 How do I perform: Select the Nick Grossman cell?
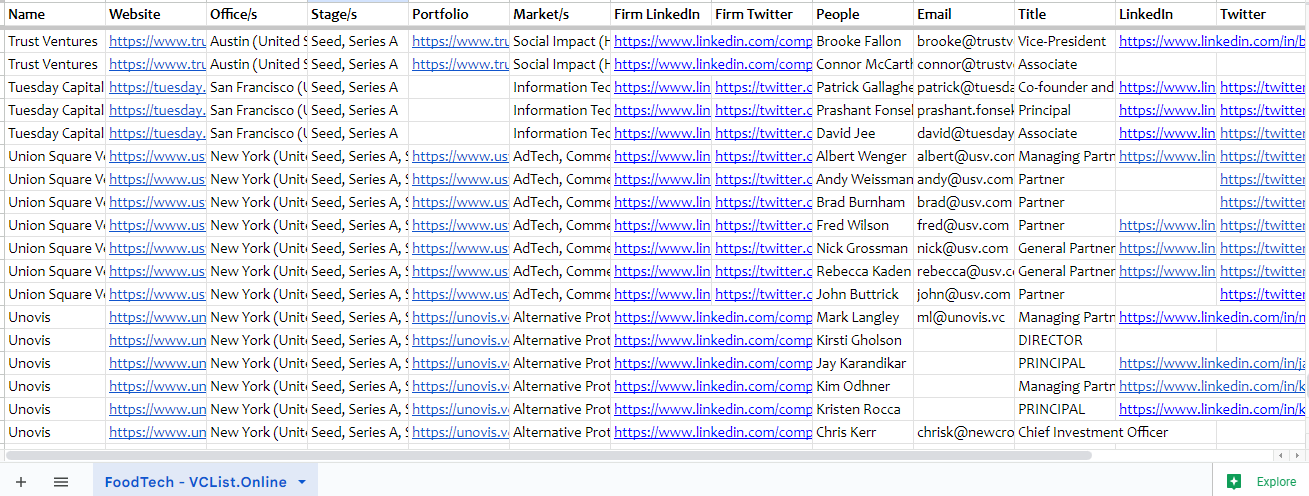point(863,248)
